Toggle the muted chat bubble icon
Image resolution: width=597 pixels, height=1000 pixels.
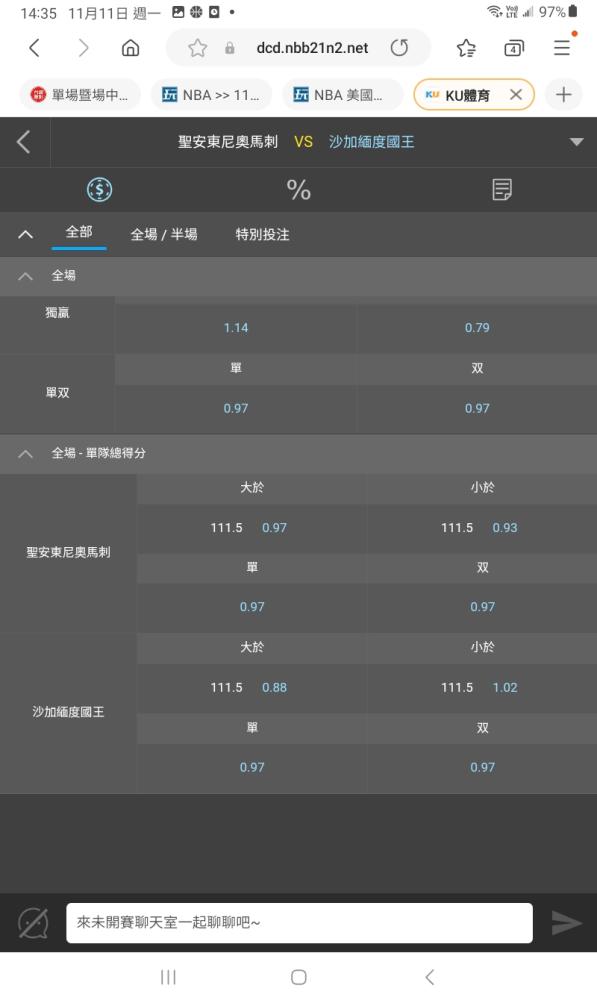tap(33, 923)
